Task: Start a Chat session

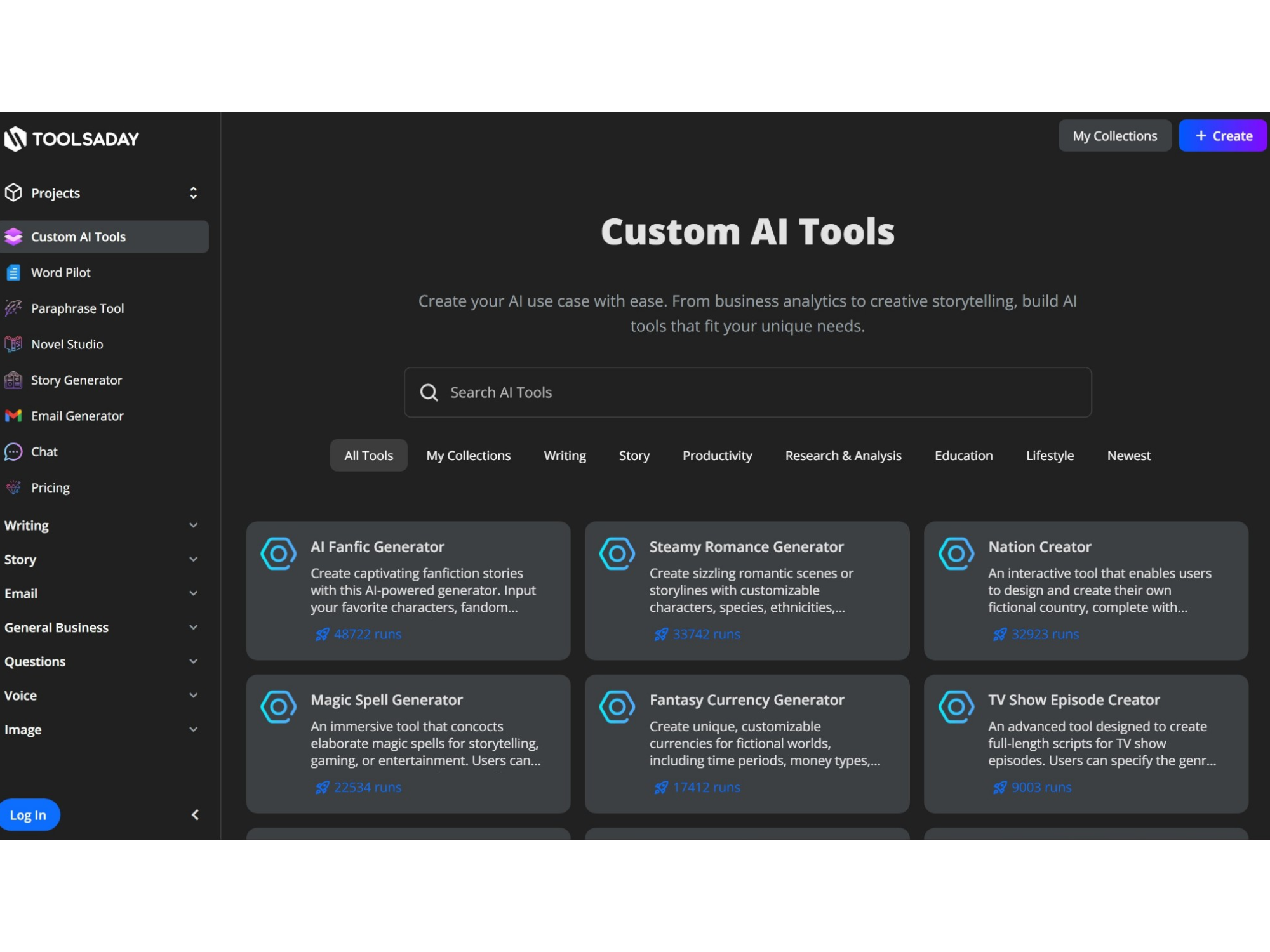Action: [44, 451]
